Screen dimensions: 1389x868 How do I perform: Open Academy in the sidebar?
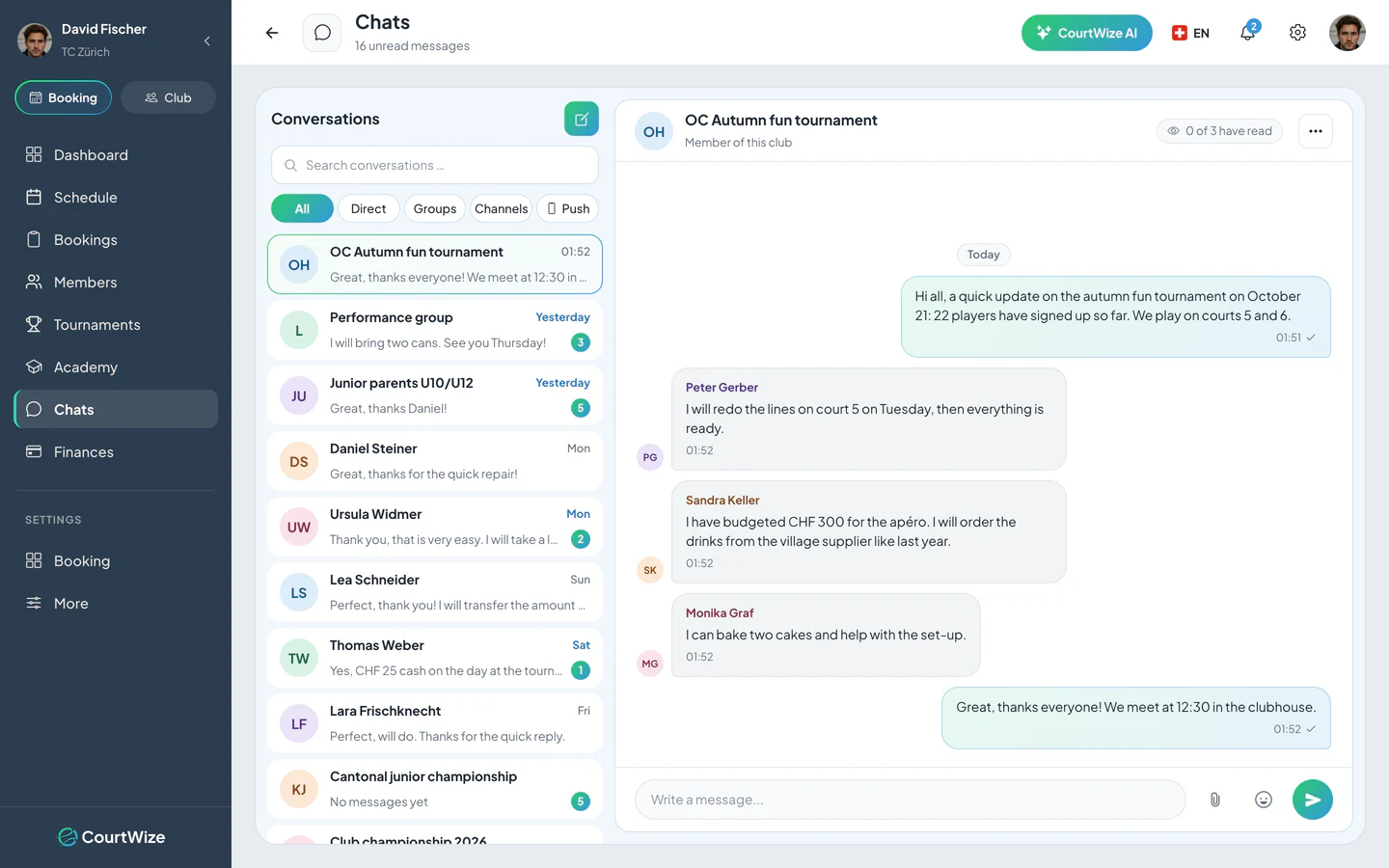(116, 367)
